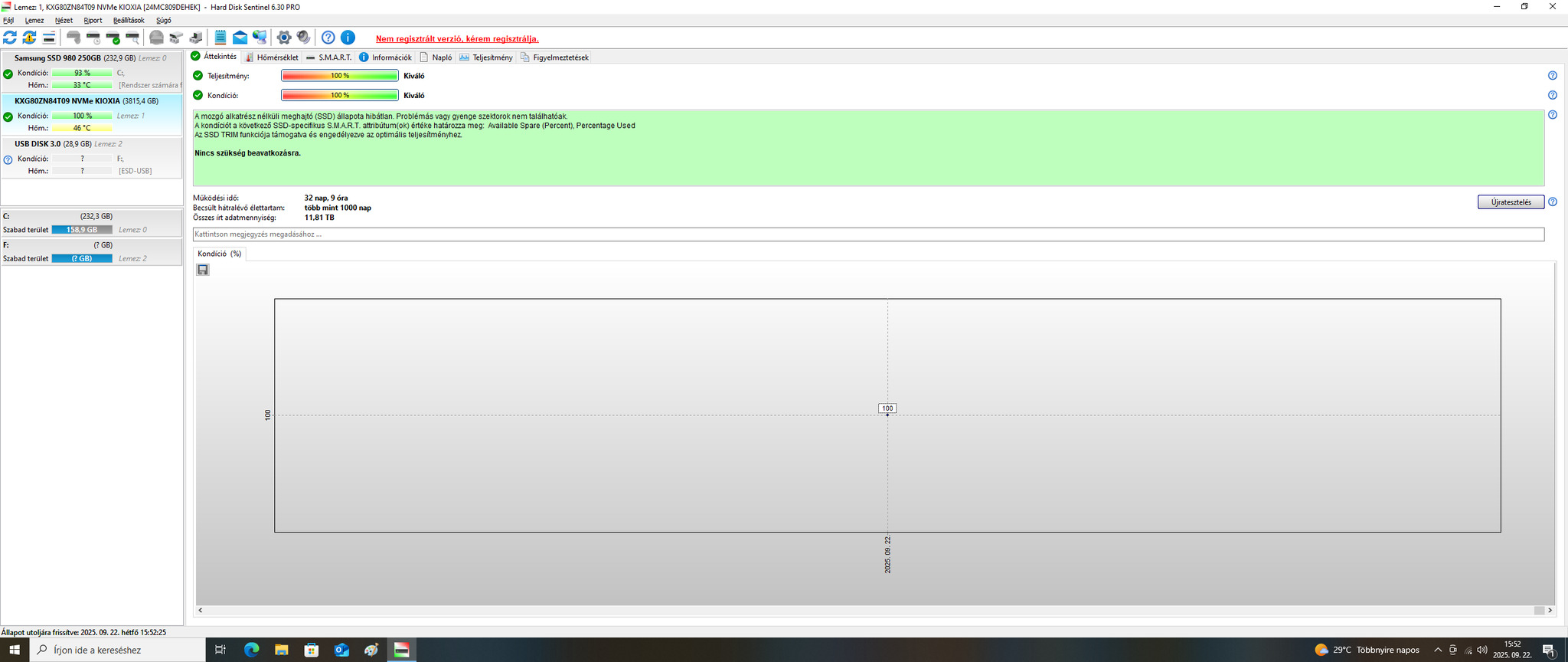Viewport: 1568px width, 662px height.
Task: Open the Lemez menu
Action: tap(34, 21)
